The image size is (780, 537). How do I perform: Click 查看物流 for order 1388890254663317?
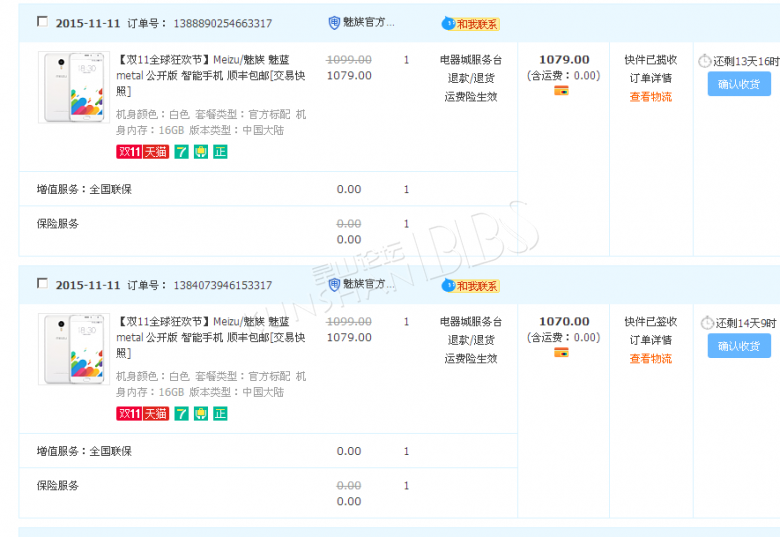[651, 97]
